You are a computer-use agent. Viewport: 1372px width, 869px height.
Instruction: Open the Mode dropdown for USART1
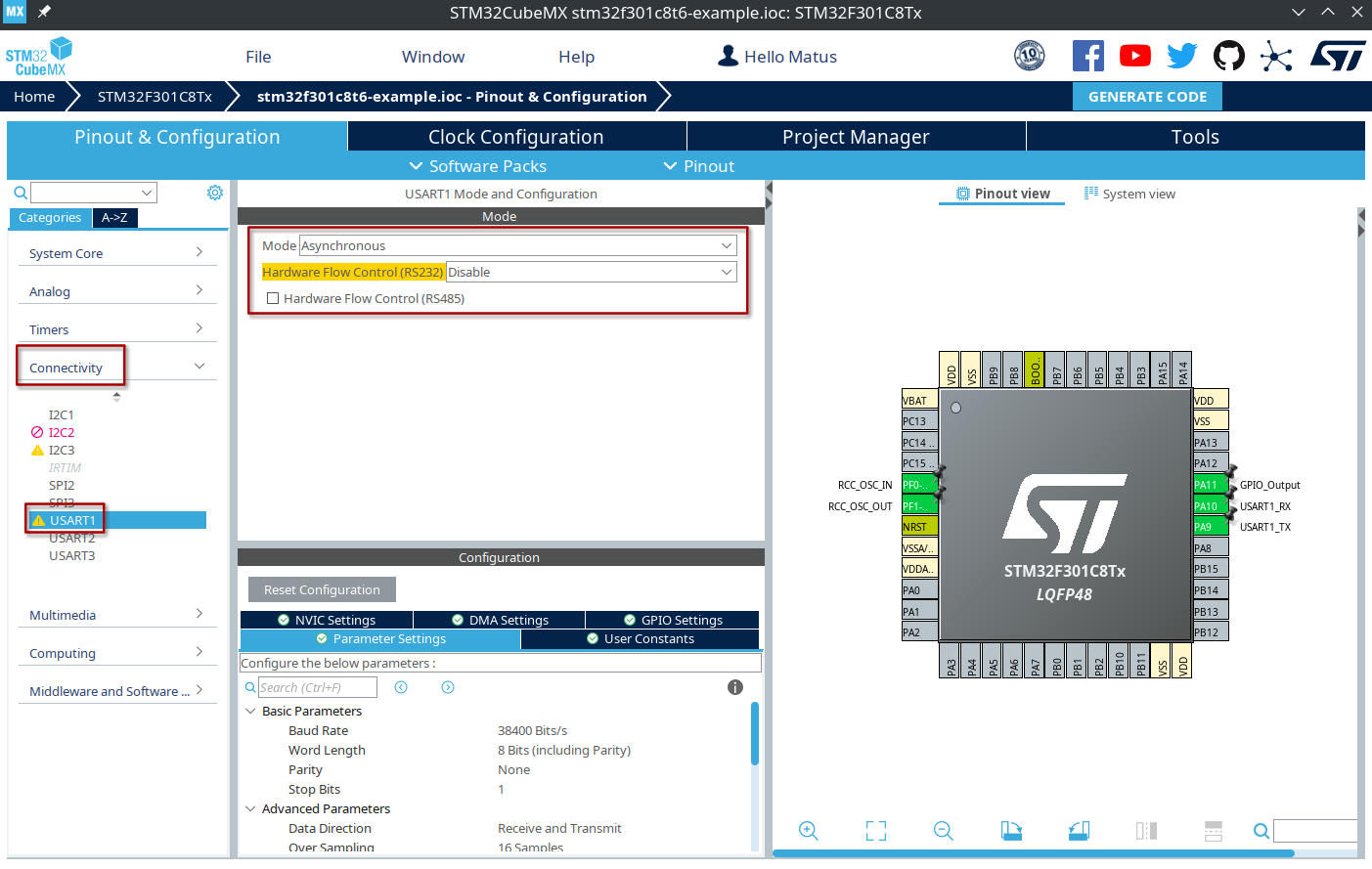(728, 245)
